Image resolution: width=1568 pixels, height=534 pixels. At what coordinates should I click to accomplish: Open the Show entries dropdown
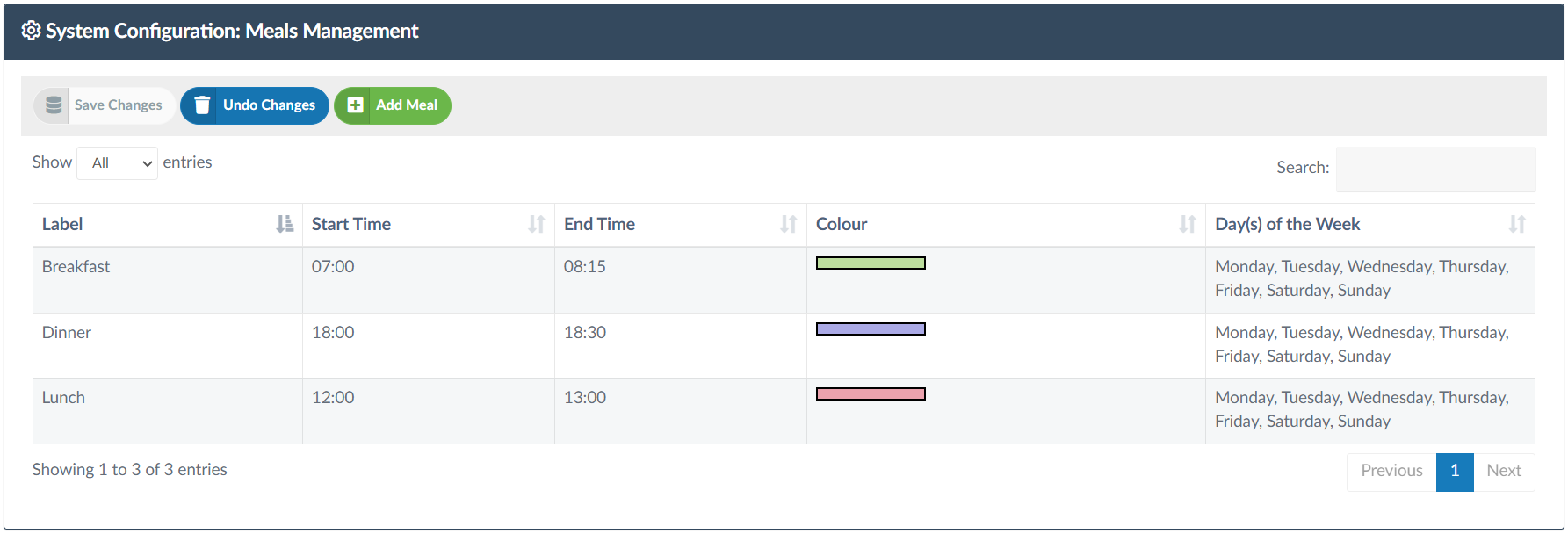tap(118, 163)
